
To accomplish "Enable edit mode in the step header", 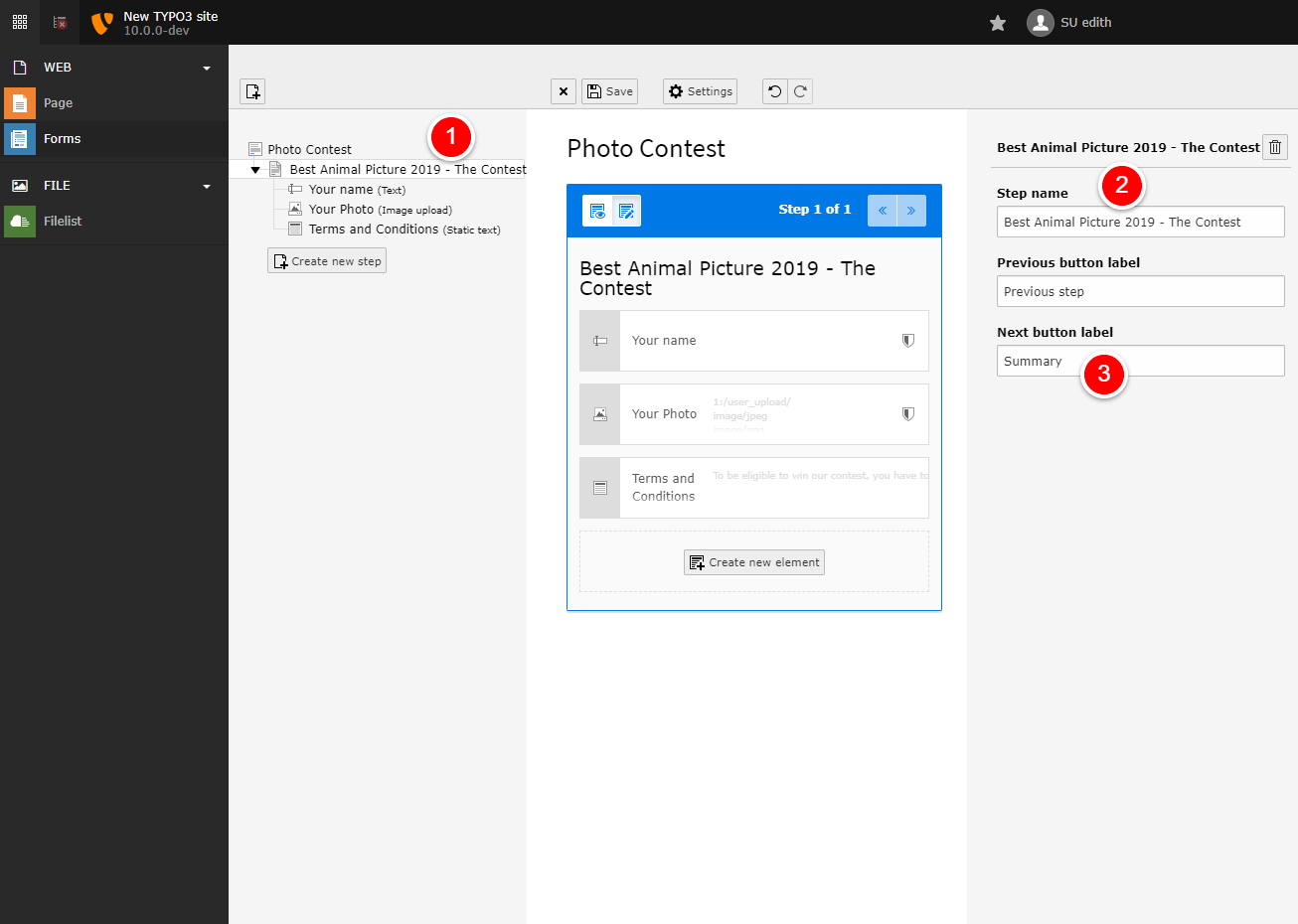I will [626, 211].
